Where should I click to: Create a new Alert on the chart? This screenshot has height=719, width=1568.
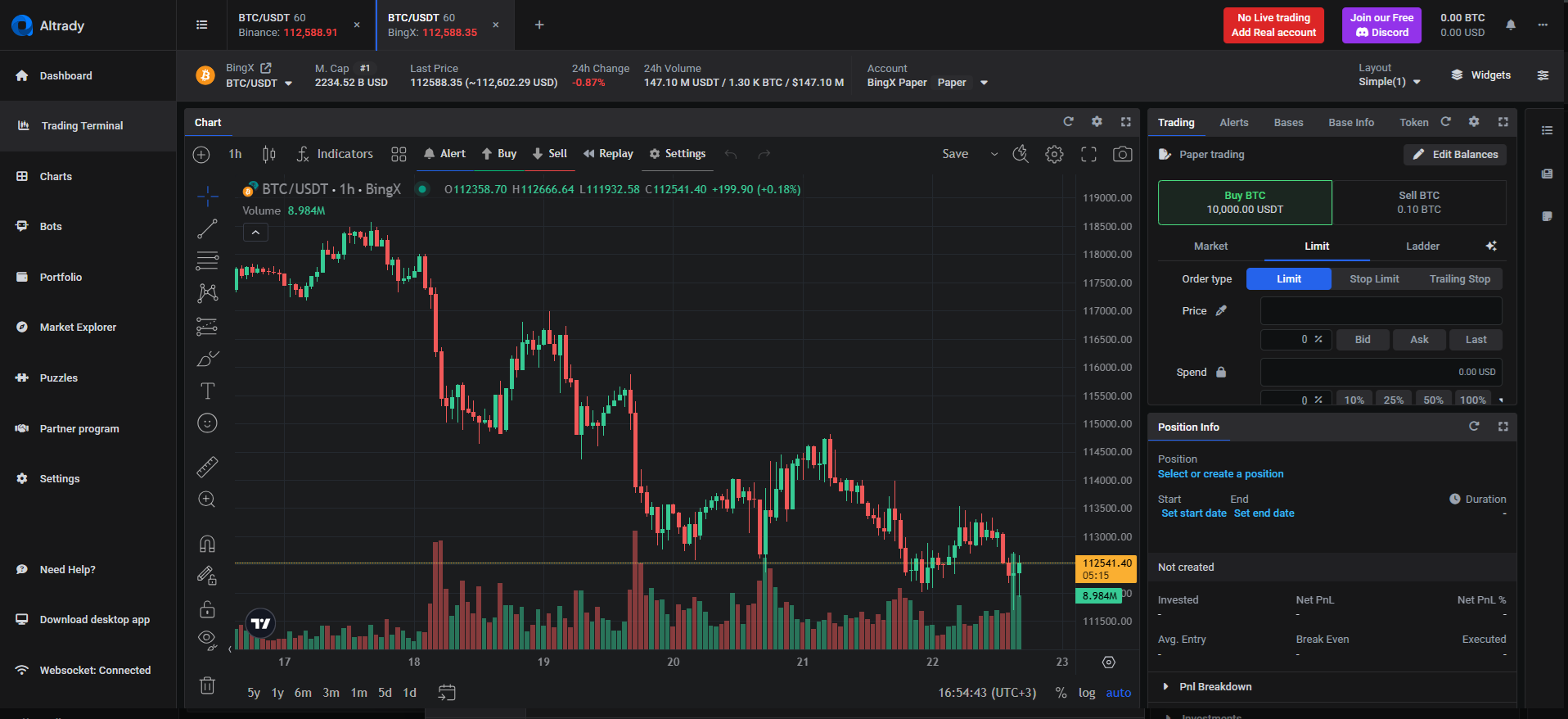444,154
